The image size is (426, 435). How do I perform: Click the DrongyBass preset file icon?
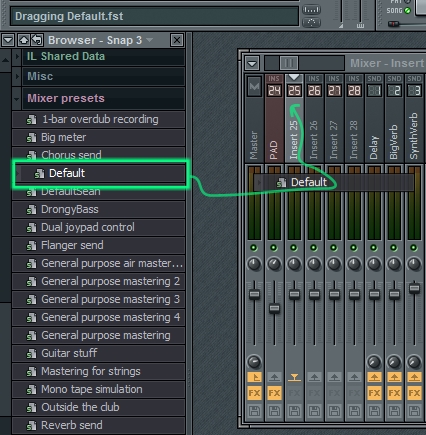pos(31,210)
